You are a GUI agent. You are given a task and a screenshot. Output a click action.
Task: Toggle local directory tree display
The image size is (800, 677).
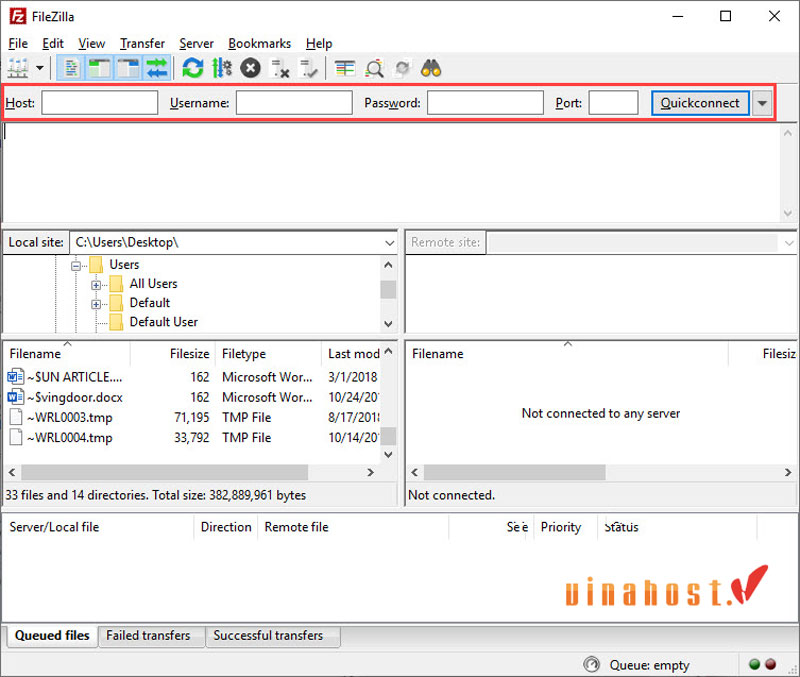coord(99,68)
